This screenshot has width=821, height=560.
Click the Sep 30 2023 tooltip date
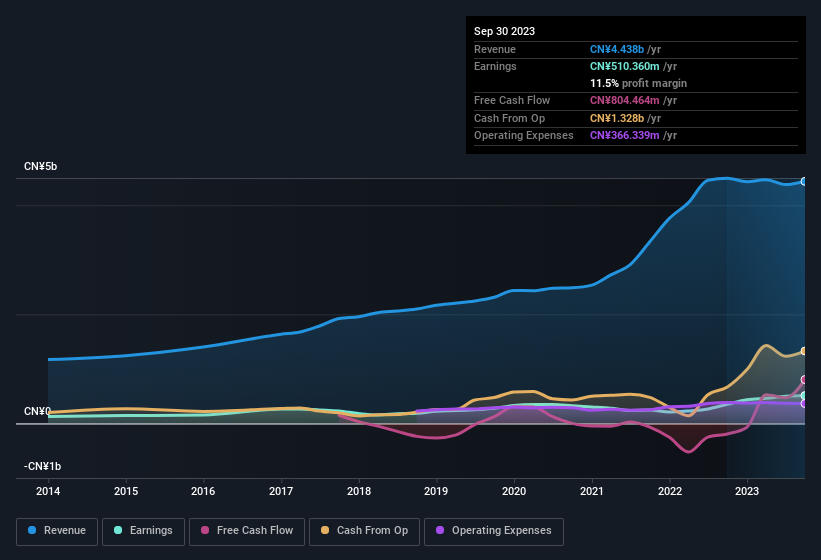pyautogui.click(x=504, y=31)
